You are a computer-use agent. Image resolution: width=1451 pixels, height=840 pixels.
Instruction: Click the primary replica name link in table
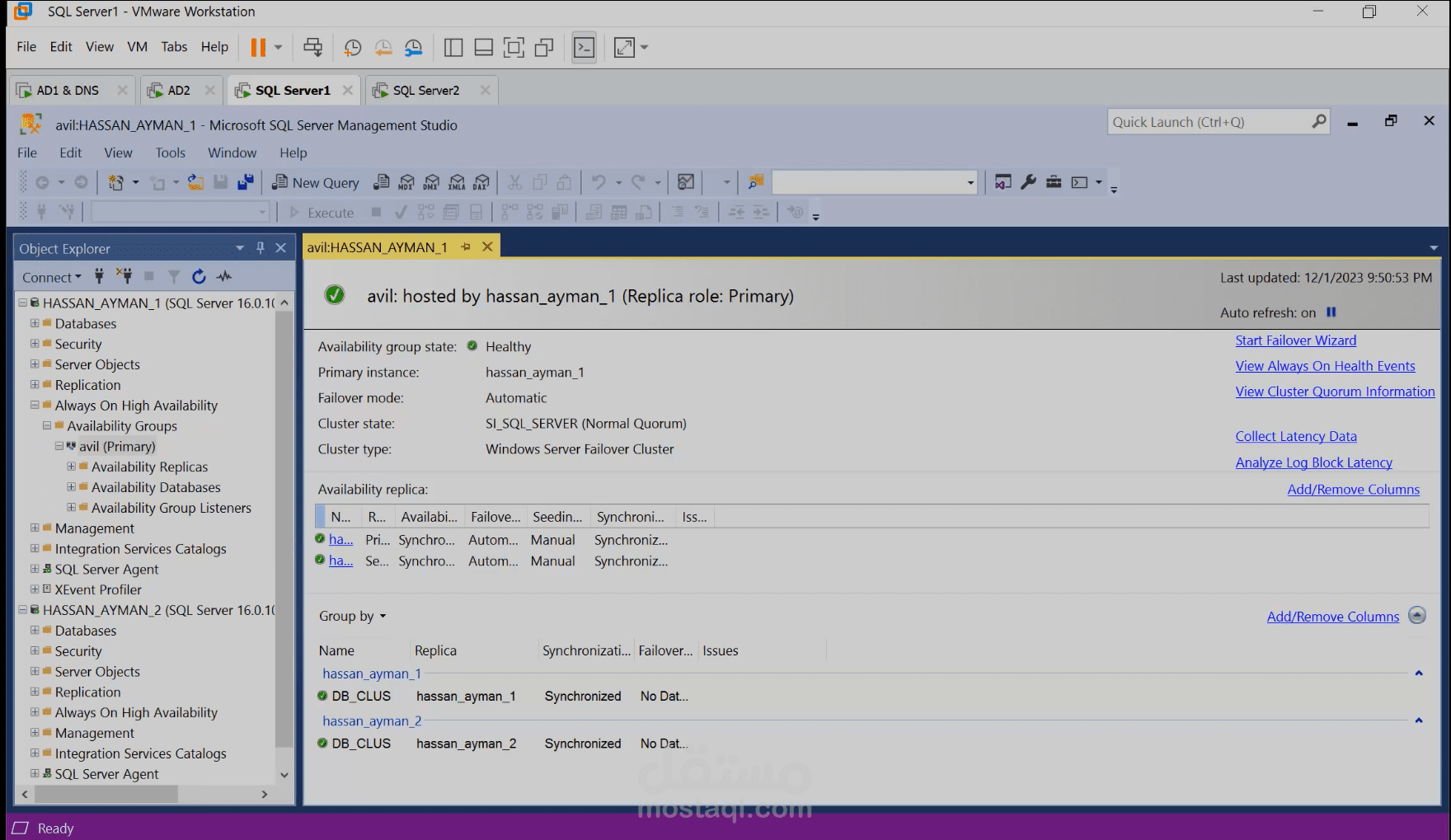tap(340, 539)
